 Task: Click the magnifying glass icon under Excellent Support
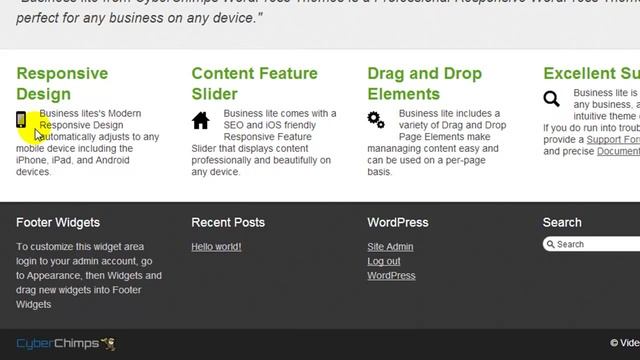pos(551,99)
